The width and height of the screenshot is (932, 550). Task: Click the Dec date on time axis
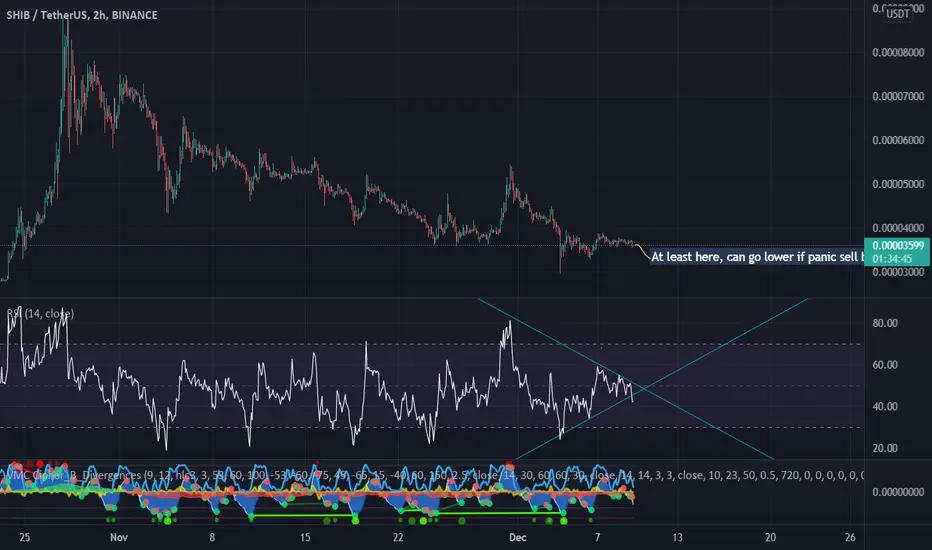[518, 538]
